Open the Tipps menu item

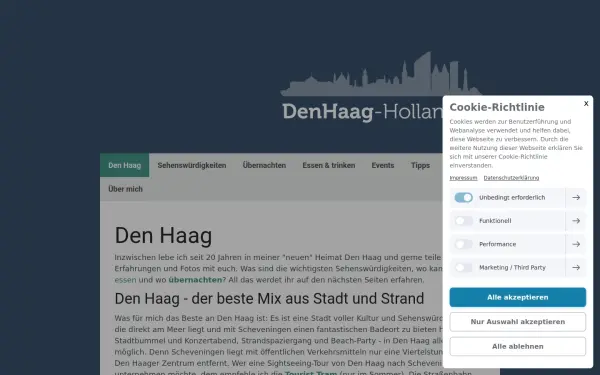(420, 165)
